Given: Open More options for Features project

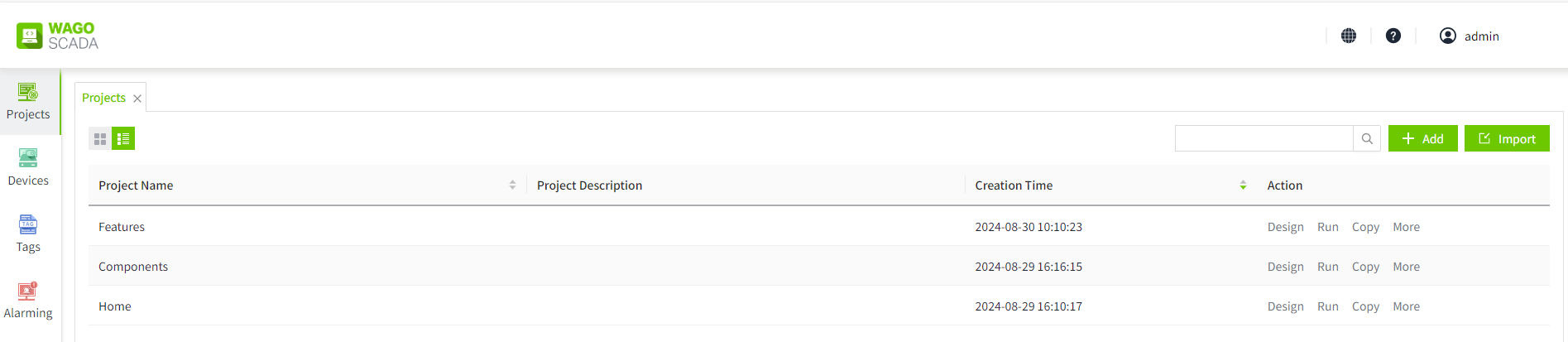Looking at the screenshot, I should 1406,227.
